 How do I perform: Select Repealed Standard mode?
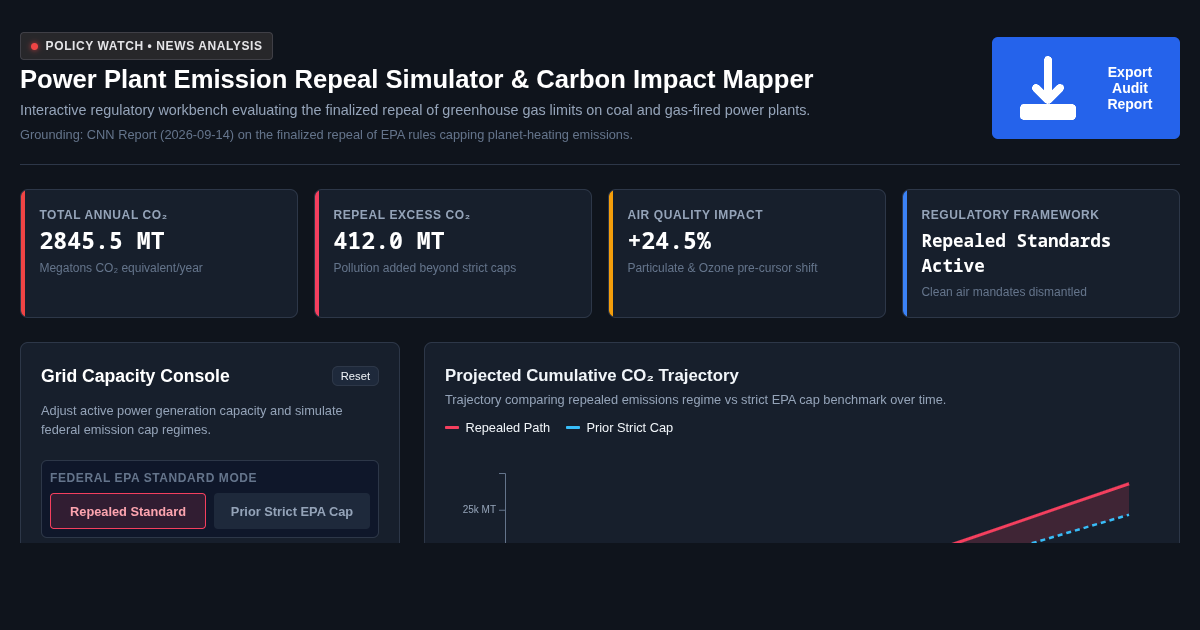[x=128, y=511]
